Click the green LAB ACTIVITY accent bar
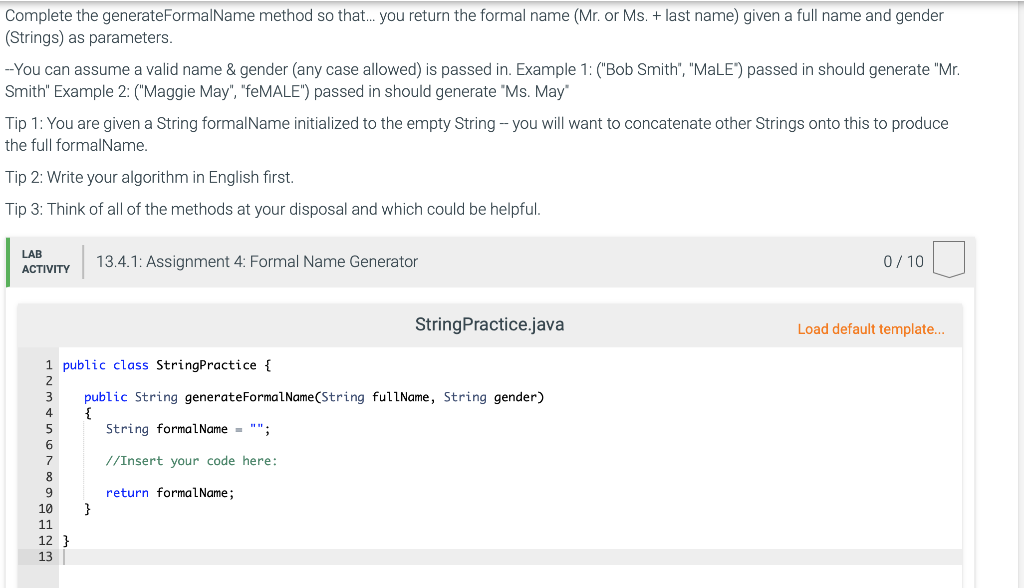 8,261
